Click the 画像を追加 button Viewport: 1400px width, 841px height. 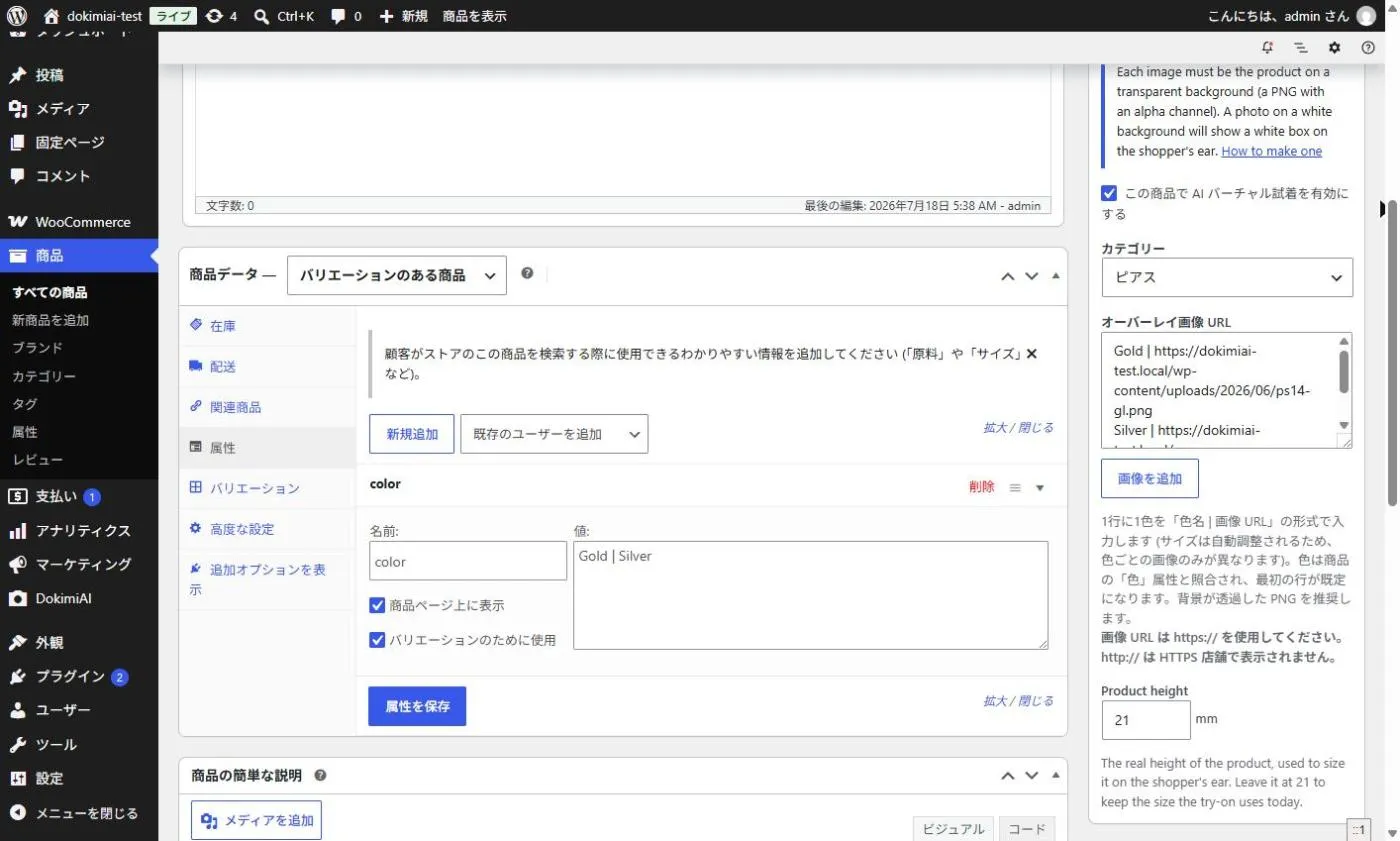(1150, 479)
